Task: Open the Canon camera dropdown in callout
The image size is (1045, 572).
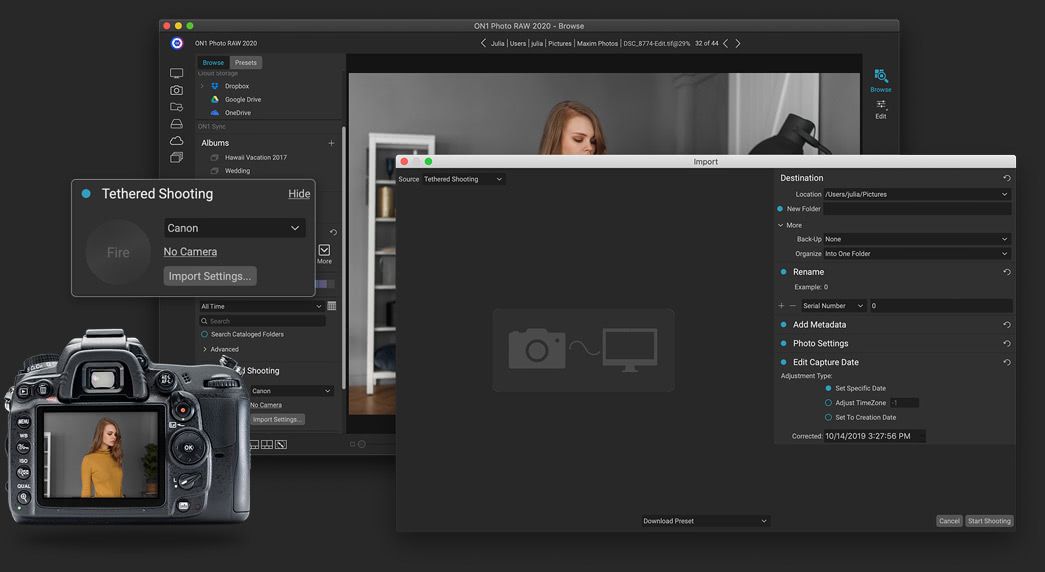Action: pyautogui.click(x=235, y=228)
